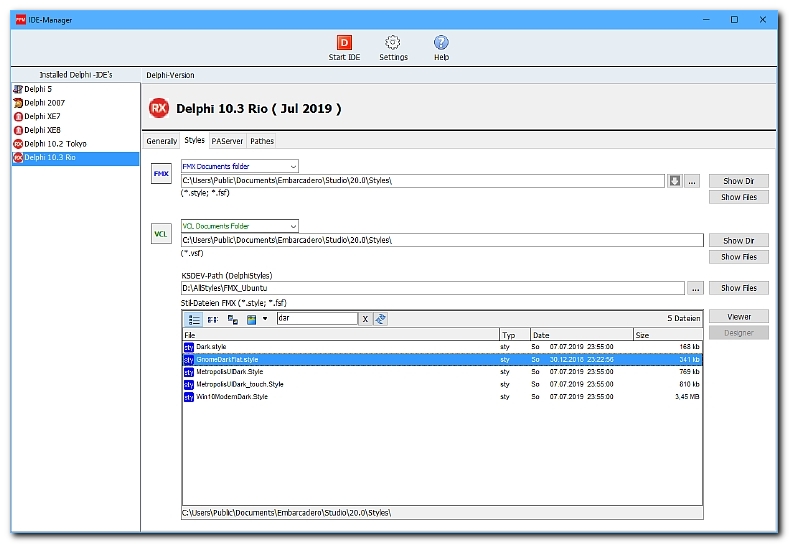The width and height of the screenshot is (789, 544).
Task: Select Delphi XE7 in the IDE list
Action: [75, 116]
